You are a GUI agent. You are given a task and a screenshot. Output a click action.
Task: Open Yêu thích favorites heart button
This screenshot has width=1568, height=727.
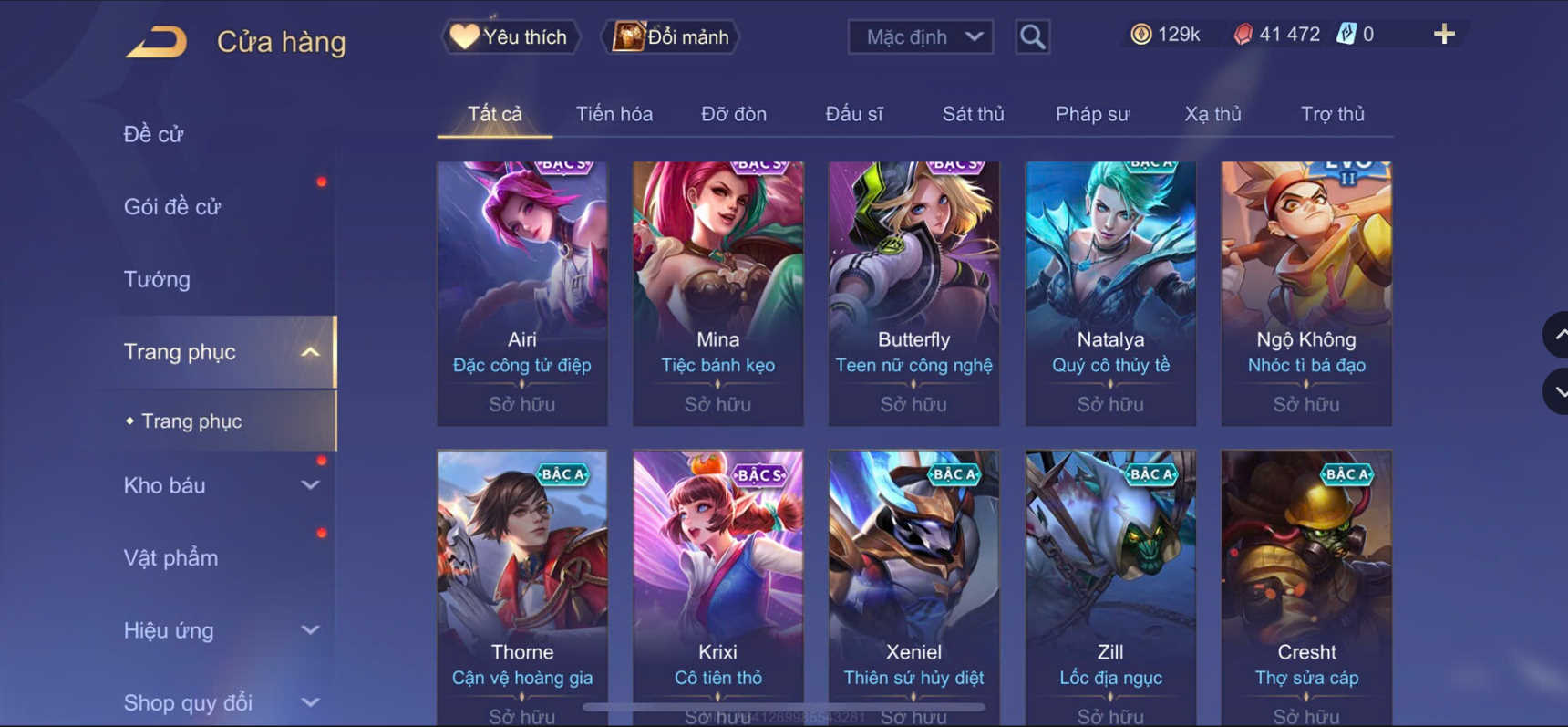coord(510,36)
